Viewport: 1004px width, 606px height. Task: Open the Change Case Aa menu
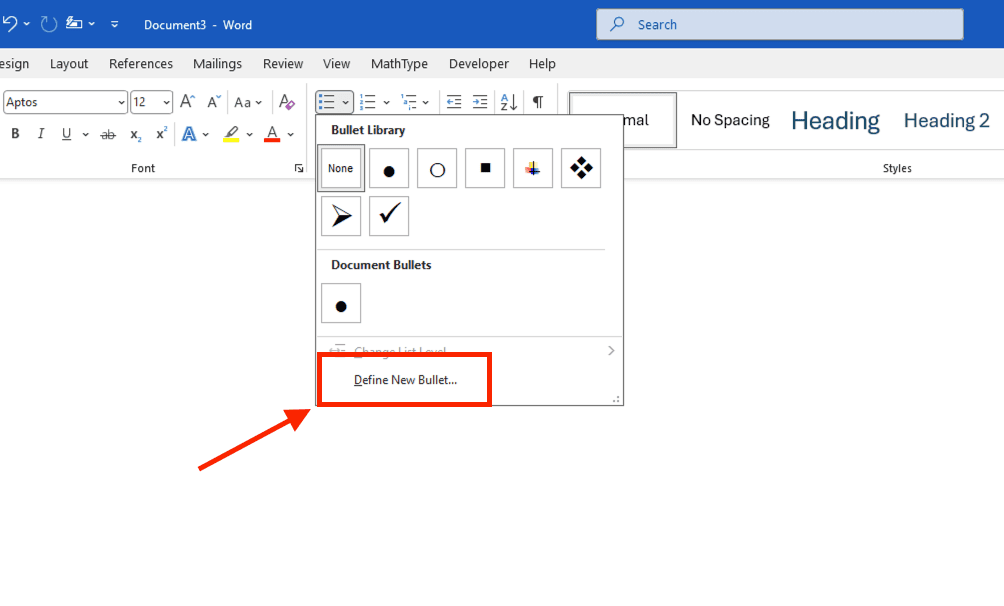[x=248, y=102]
